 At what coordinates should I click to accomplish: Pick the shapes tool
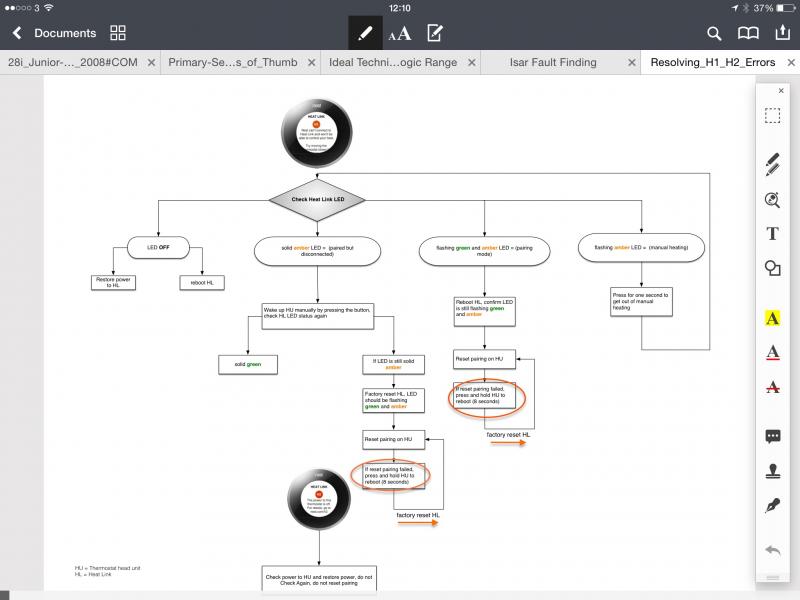pos(772,268)
